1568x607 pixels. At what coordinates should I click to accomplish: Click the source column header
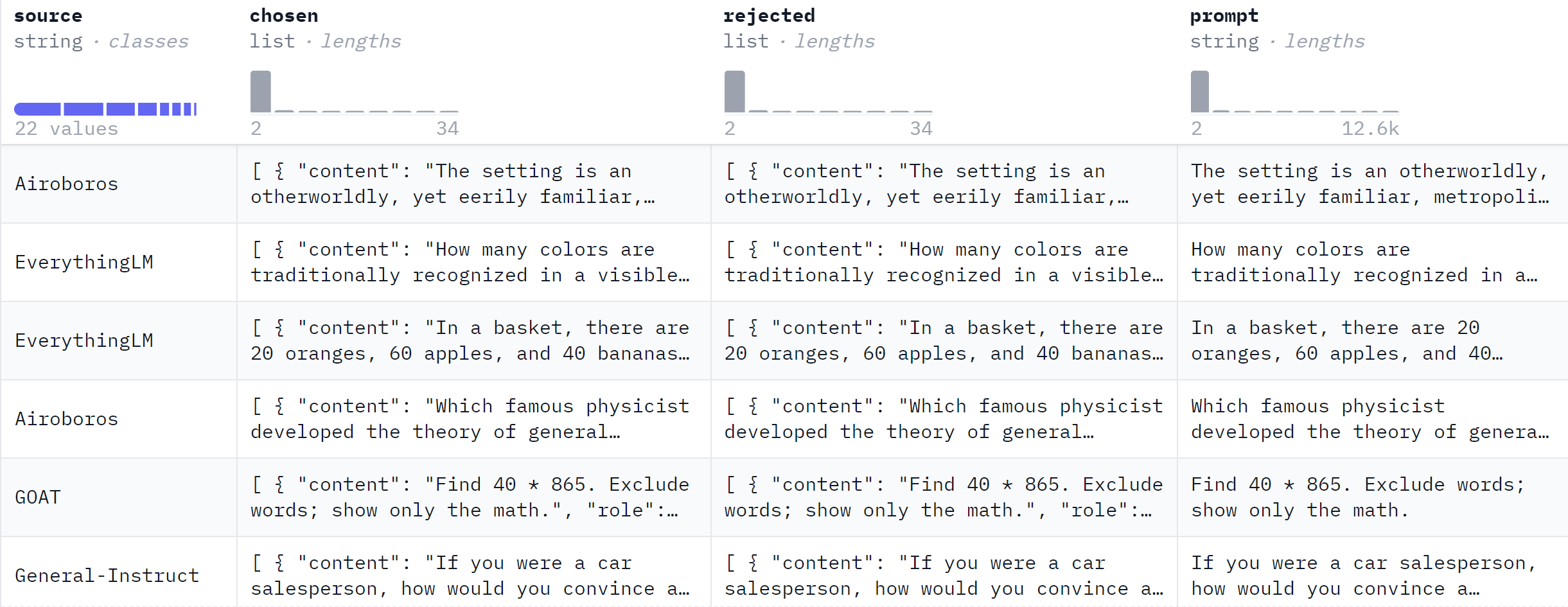48,16
